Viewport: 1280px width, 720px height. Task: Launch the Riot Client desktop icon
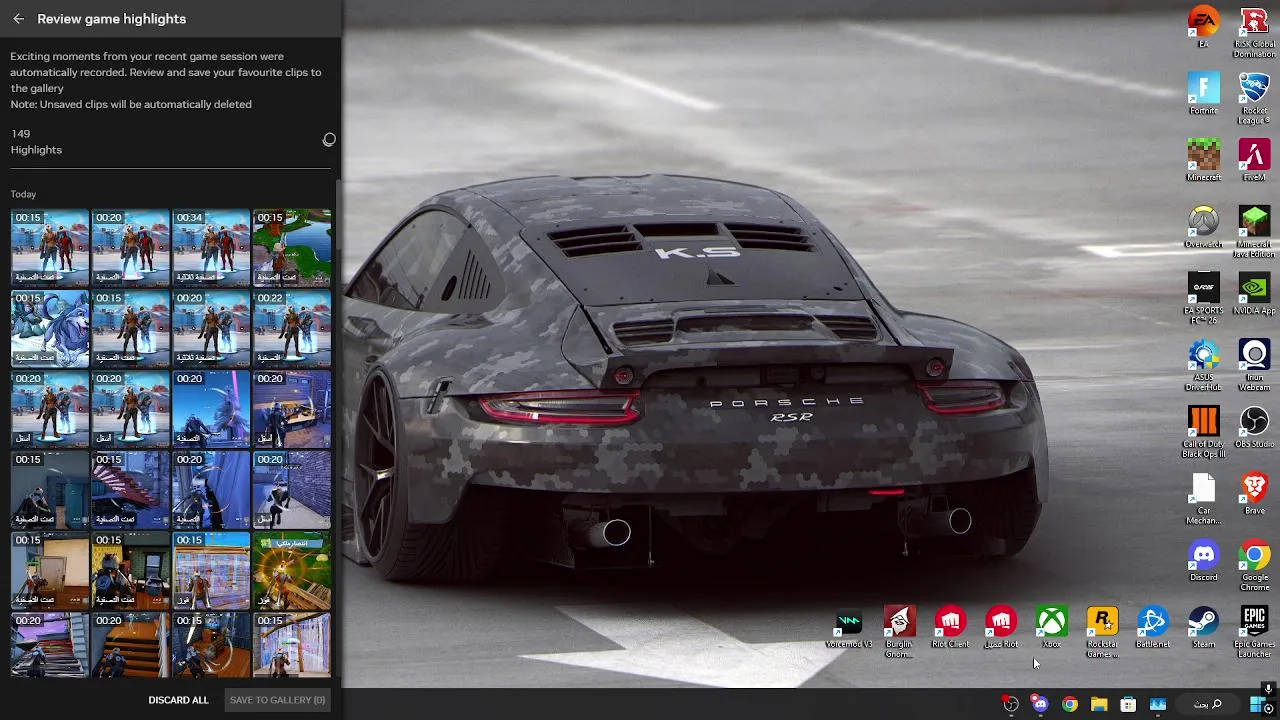pos(950,627)
